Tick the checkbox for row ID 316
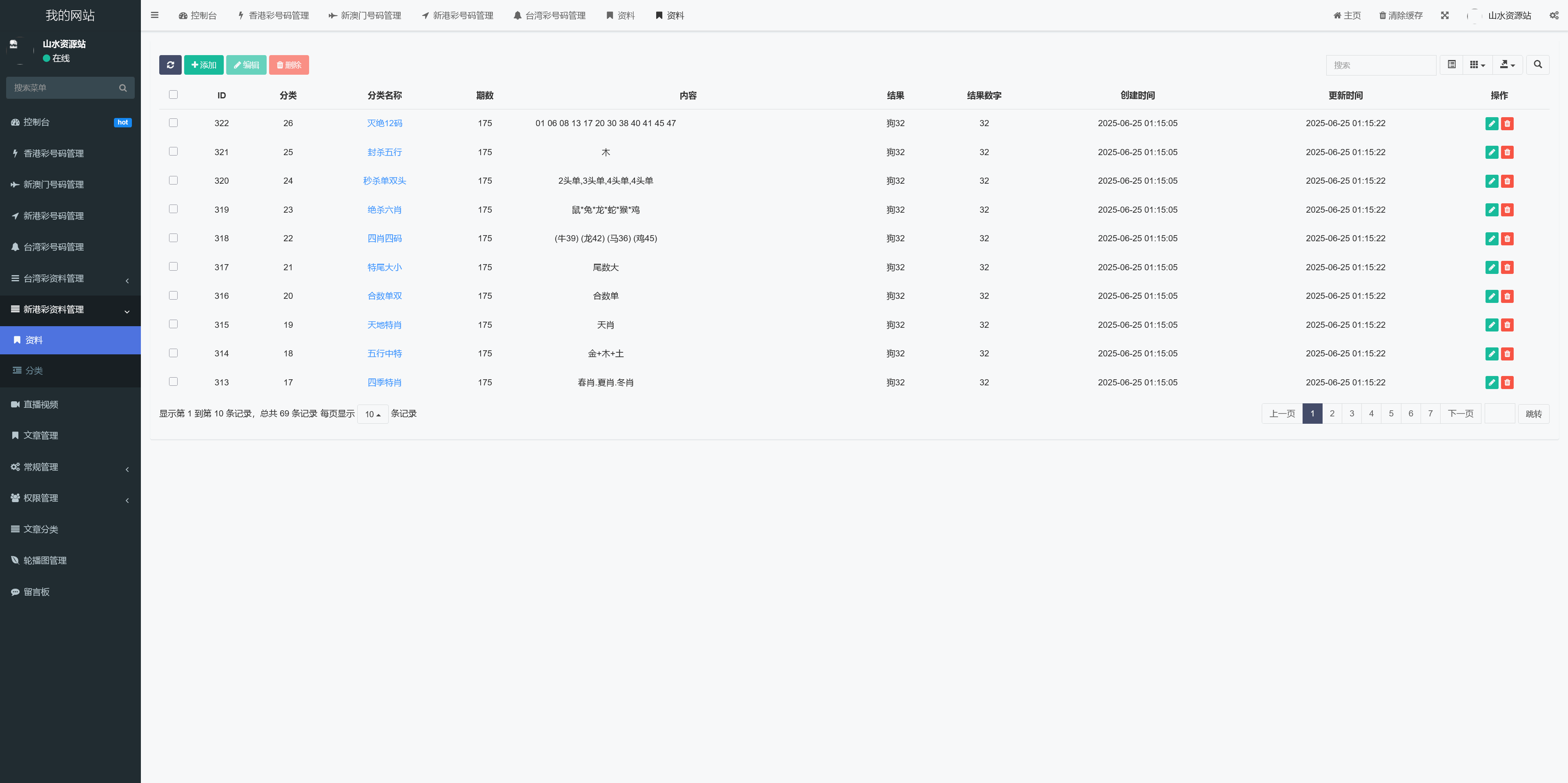The width and height of the screenshot is (1568, 783). tap(174, 296)
